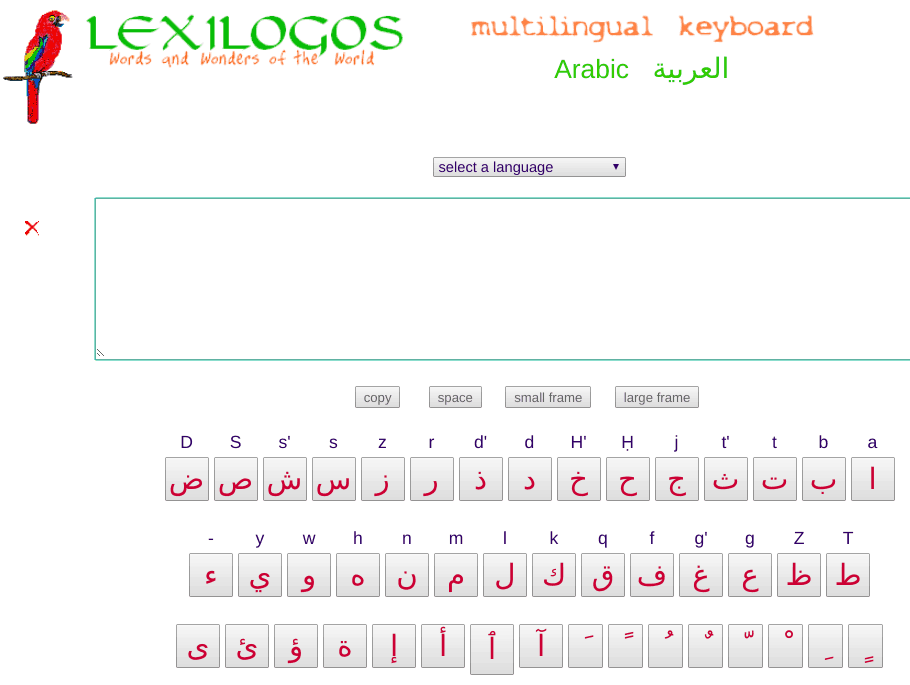Add the tanwin damma diacritic key
The width and height of the screenshot is (910, 685).
(x=706, y=646)
